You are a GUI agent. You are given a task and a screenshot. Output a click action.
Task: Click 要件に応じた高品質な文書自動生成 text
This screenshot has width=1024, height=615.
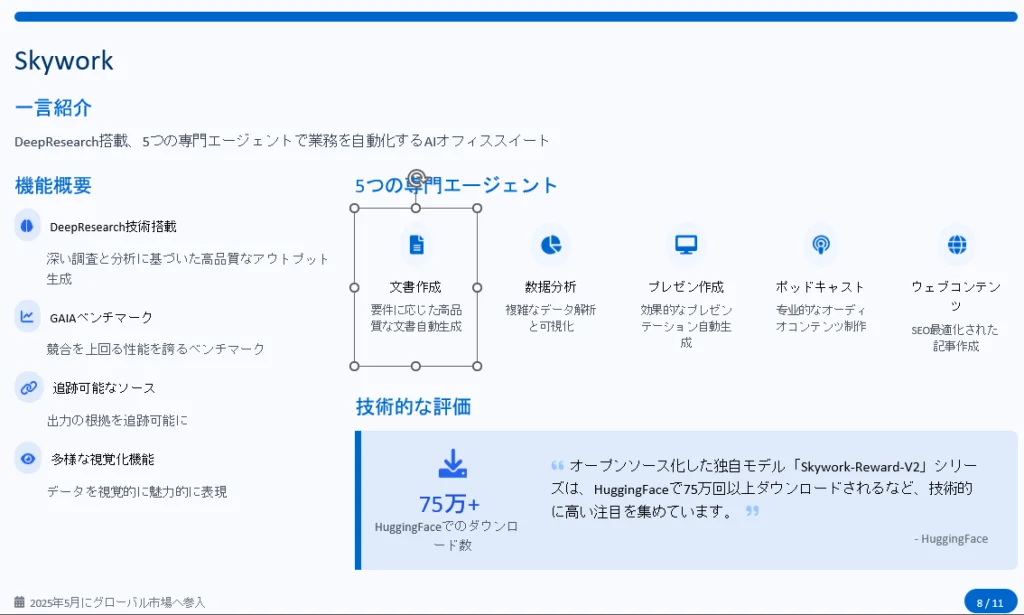point(416,318)
